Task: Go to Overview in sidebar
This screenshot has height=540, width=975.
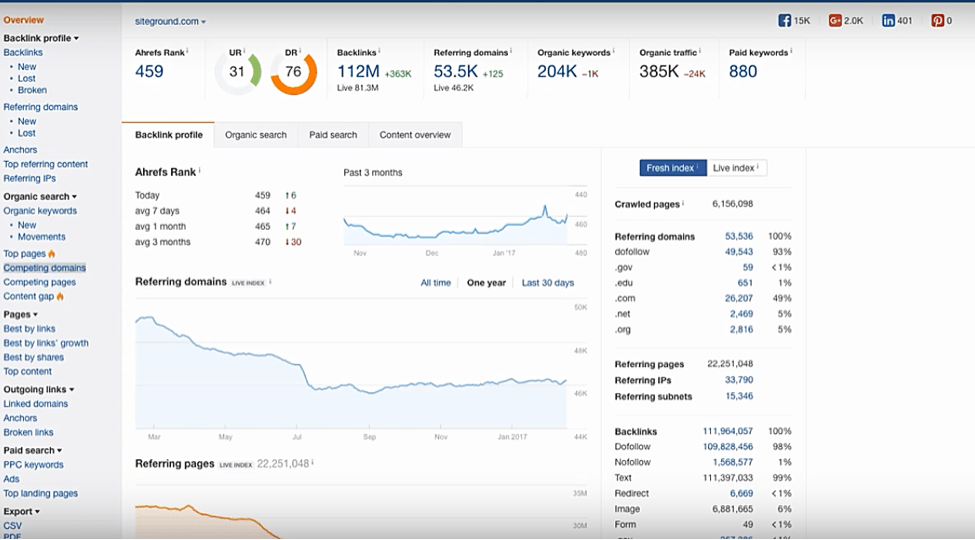Action: (24, 20)
